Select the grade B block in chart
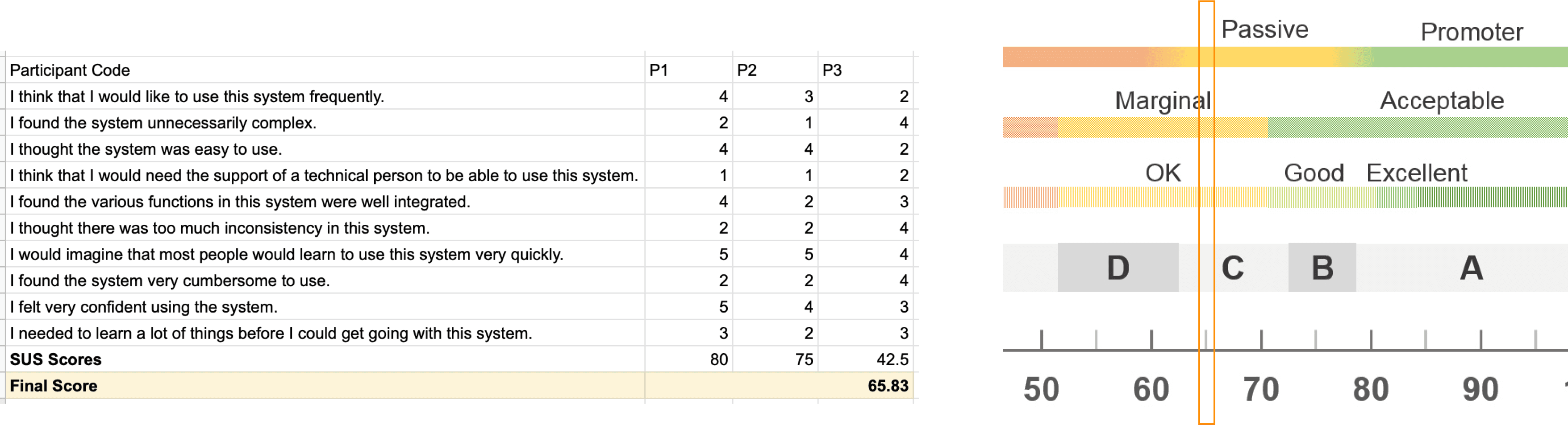Image resolution: width=1568 pixels, height=425 pixels. coord(1322,268)
